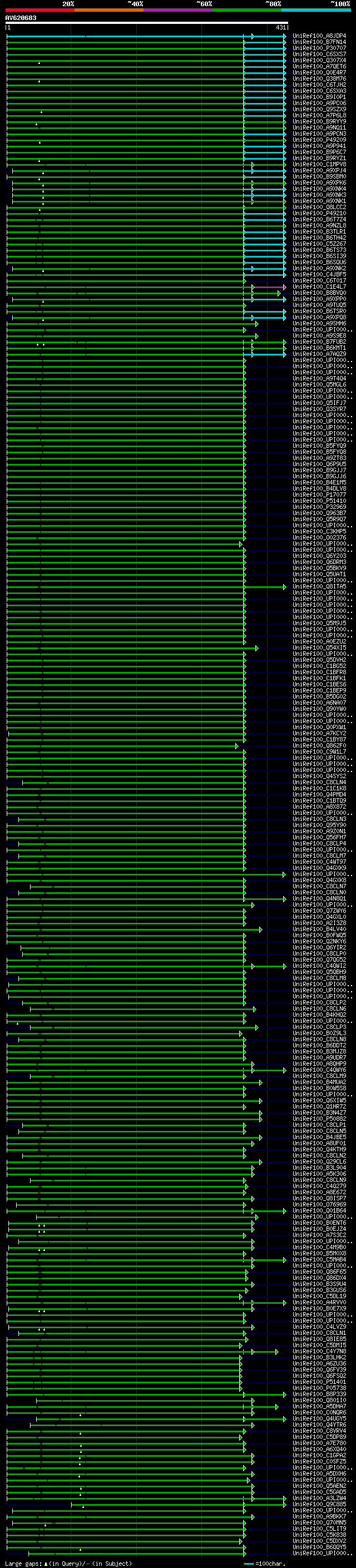
Task: Click the magenta alignment segment of C1E4L7
Action: pyautogui.click(x=269, y=286)
